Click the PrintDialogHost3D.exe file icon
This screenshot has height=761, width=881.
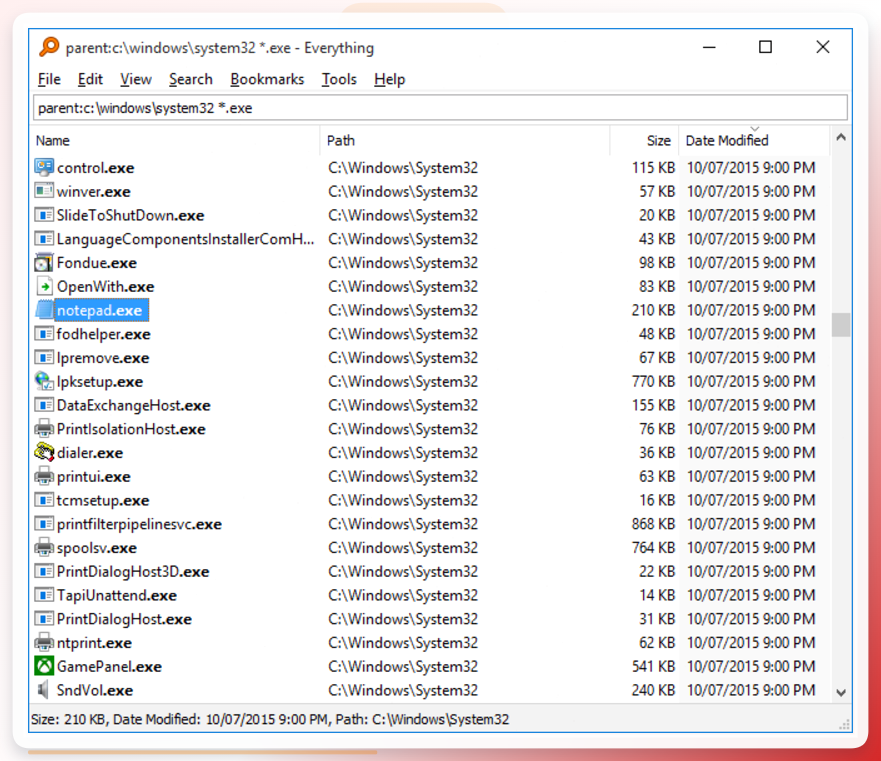[x=44, y=571]
